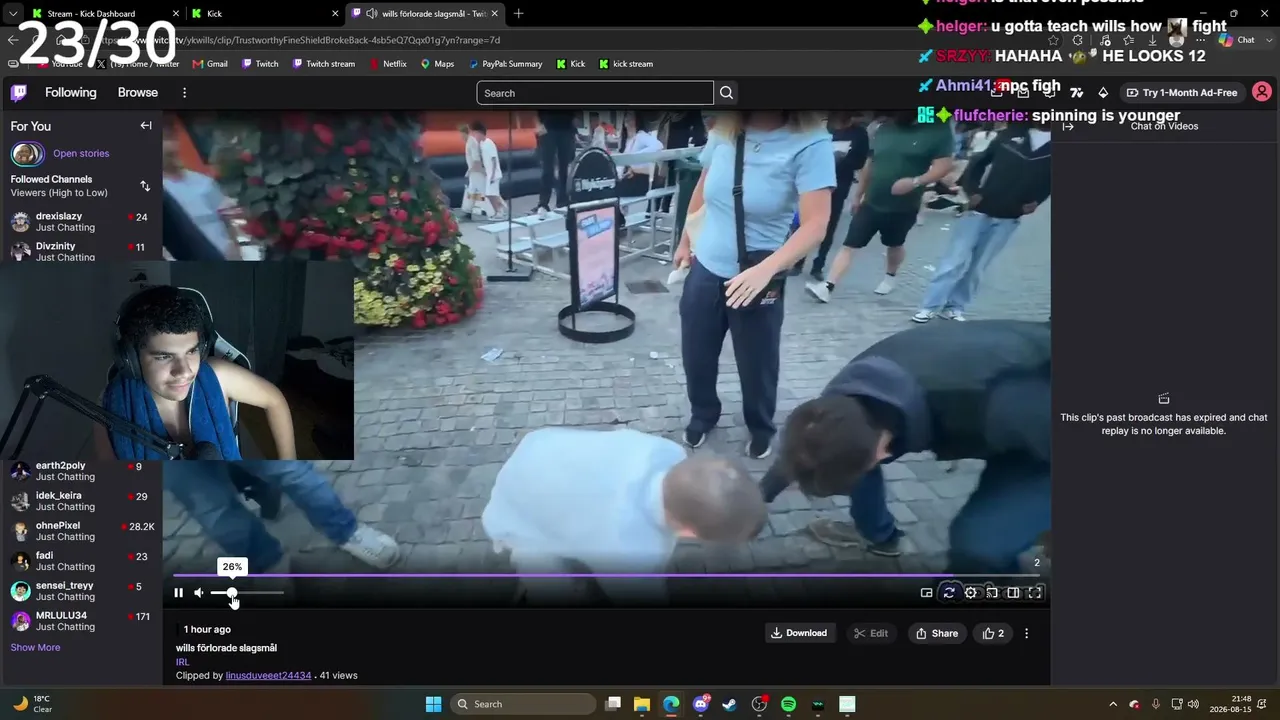Open Spotify from taskbar

click(788, 704)
